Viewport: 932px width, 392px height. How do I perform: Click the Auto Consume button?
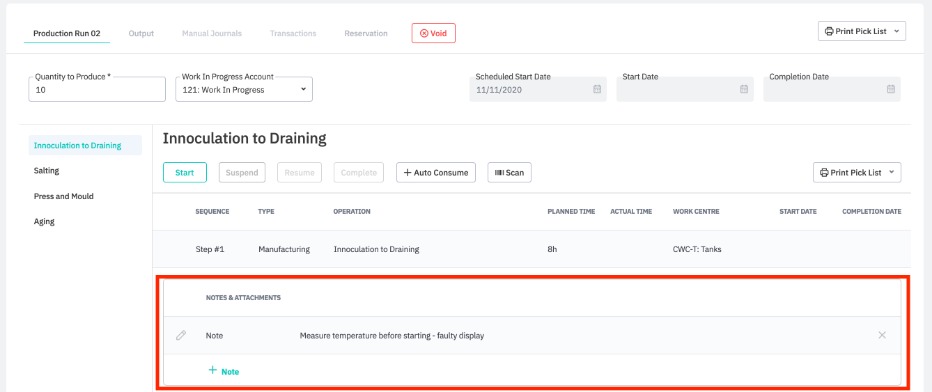tap(436, 172)
